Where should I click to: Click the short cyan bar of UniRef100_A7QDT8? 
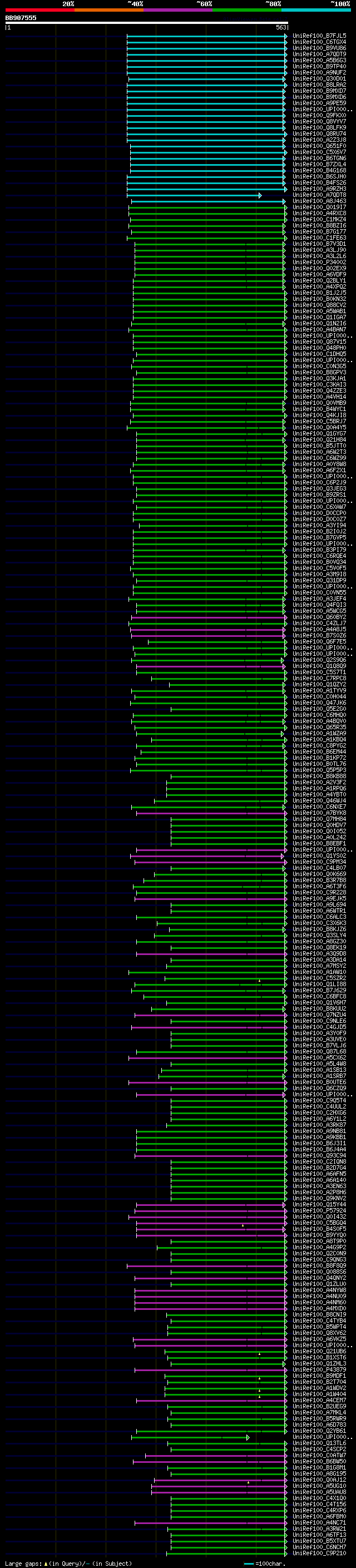pos(194,195)
